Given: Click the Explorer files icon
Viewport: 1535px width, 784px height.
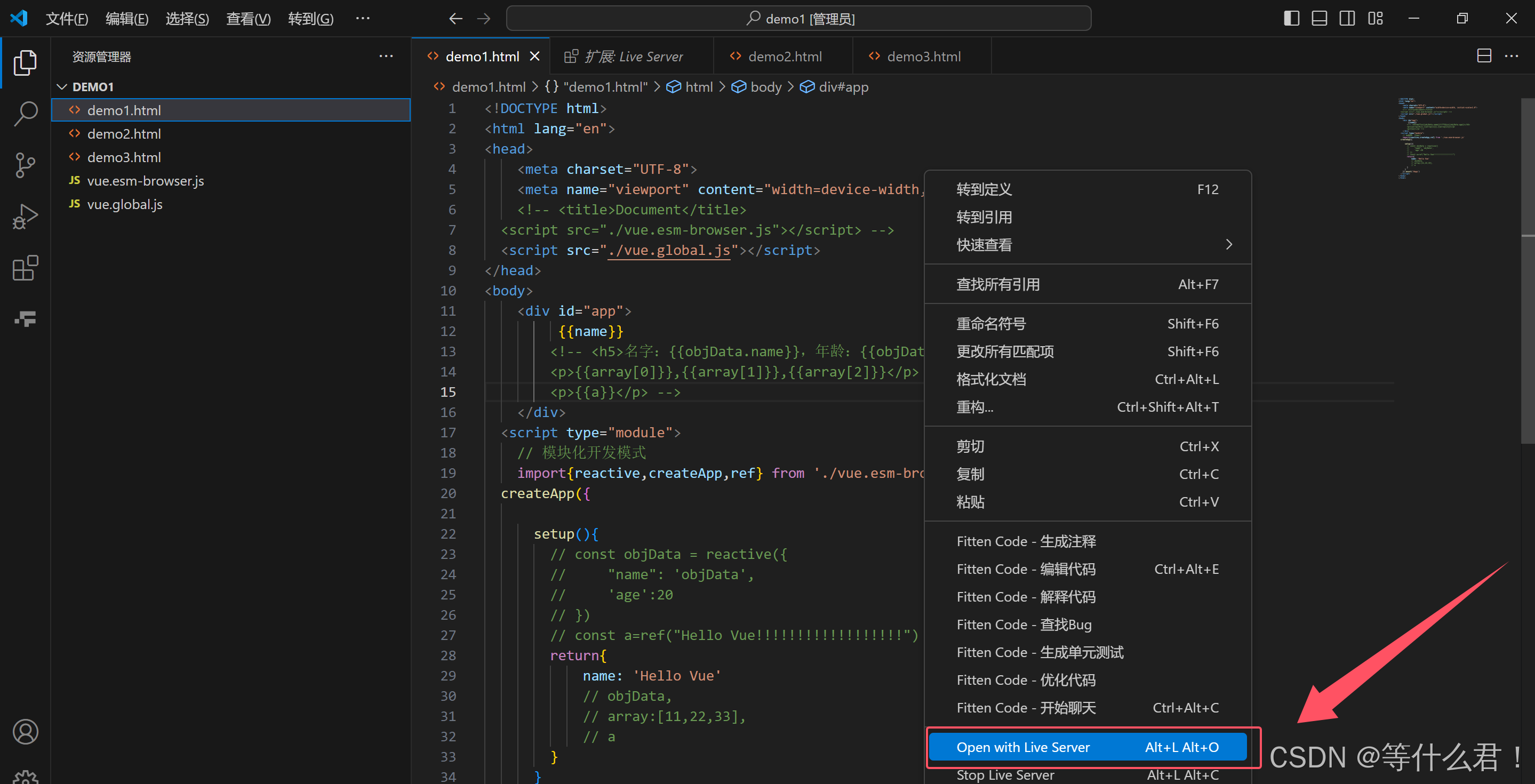Looking at the screenshot, I should pyautogui.click(x=25, y=62).
